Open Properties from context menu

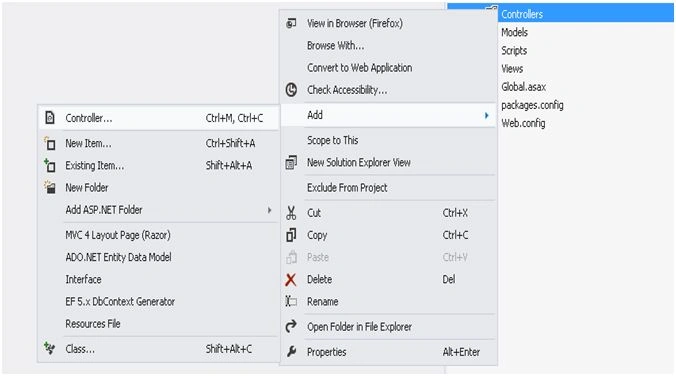pos(388,352)
